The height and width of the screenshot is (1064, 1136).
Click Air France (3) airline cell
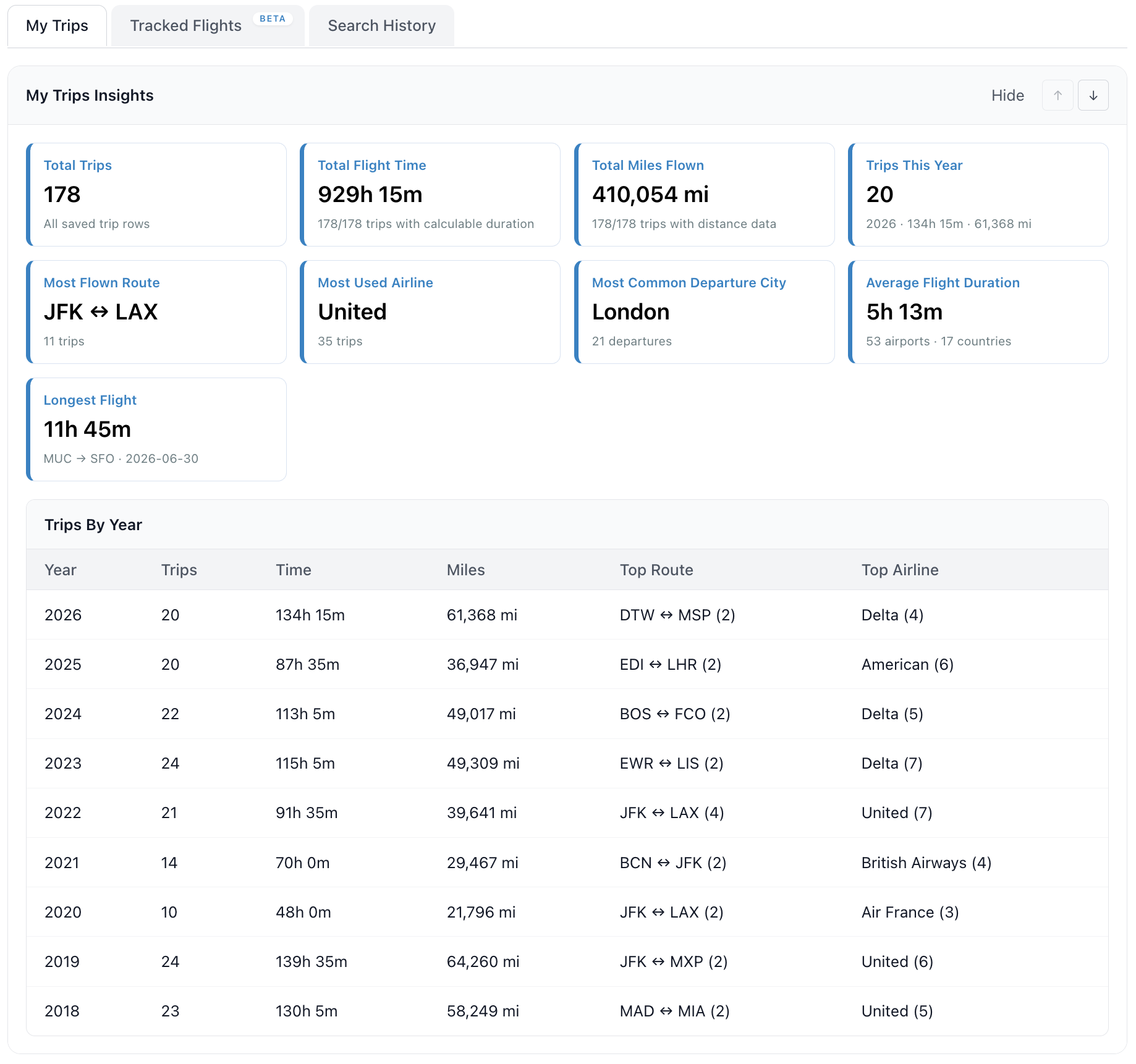910,912
